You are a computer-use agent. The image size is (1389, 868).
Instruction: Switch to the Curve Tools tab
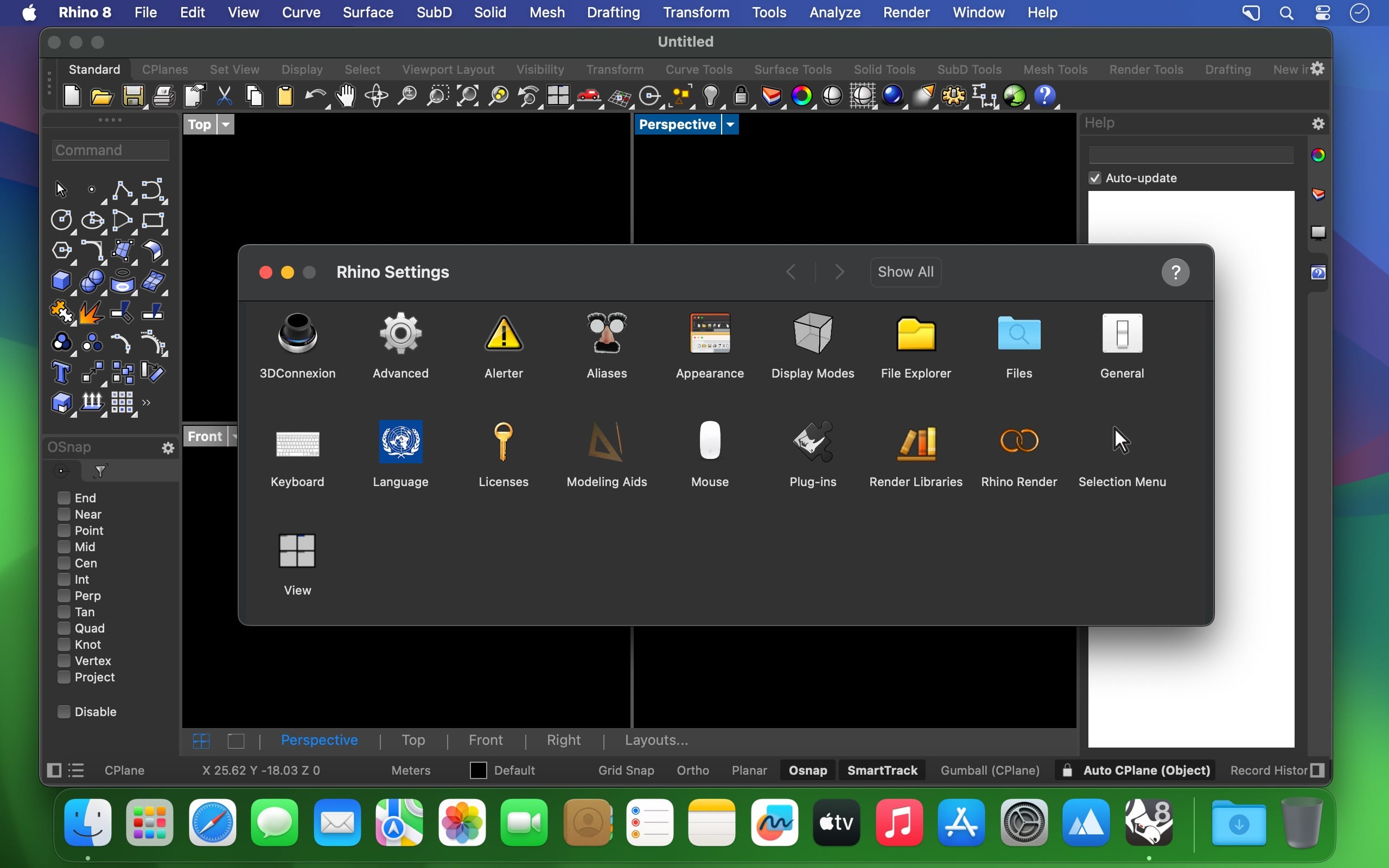click(x=698, y=69)
